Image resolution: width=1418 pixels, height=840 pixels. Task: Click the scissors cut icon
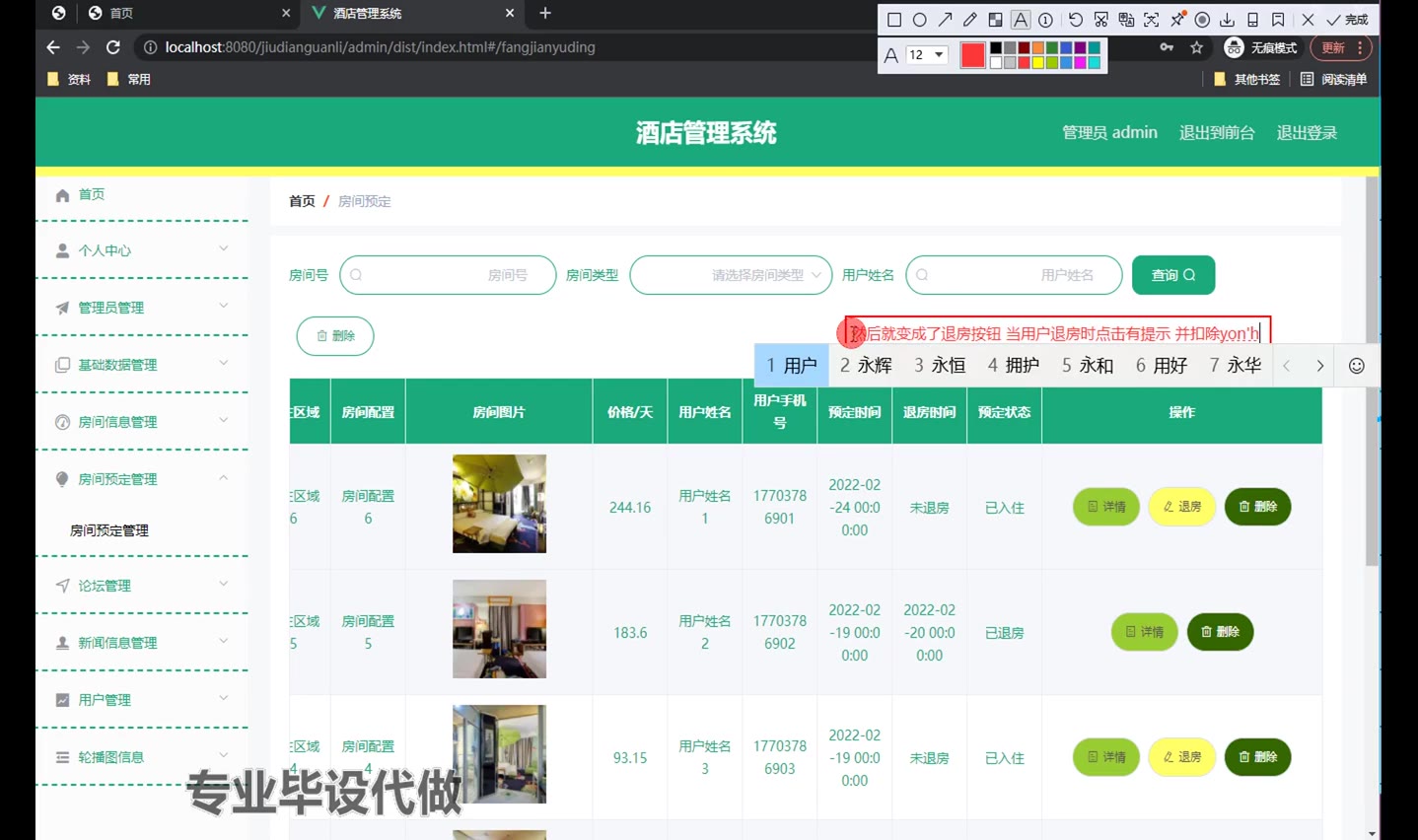(1101, 20)
